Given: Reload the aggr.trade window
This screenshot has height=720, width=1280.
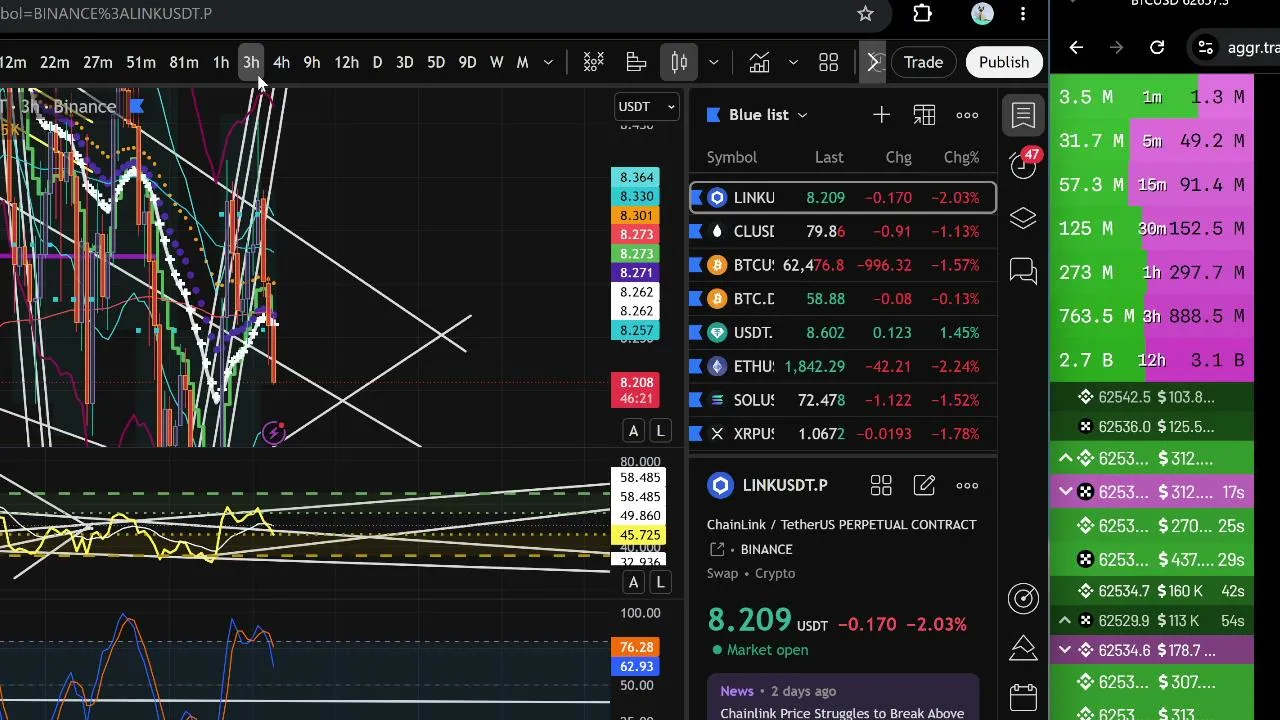Looking at the screenshot, I should click(x=1157, y=47).
